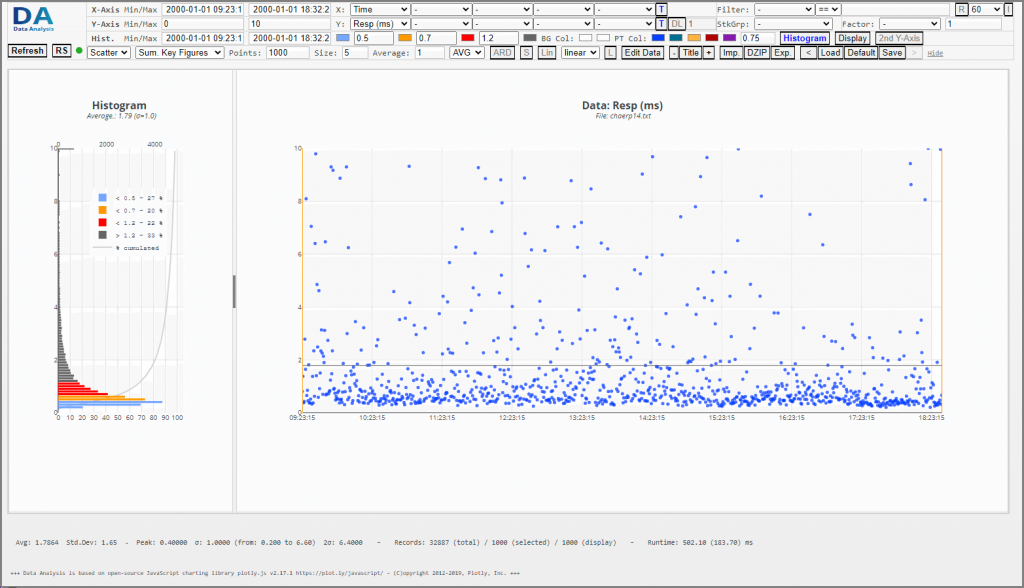Click the Edit Data button
Viewport: 1024px width, 588px height.
[643, 53]
